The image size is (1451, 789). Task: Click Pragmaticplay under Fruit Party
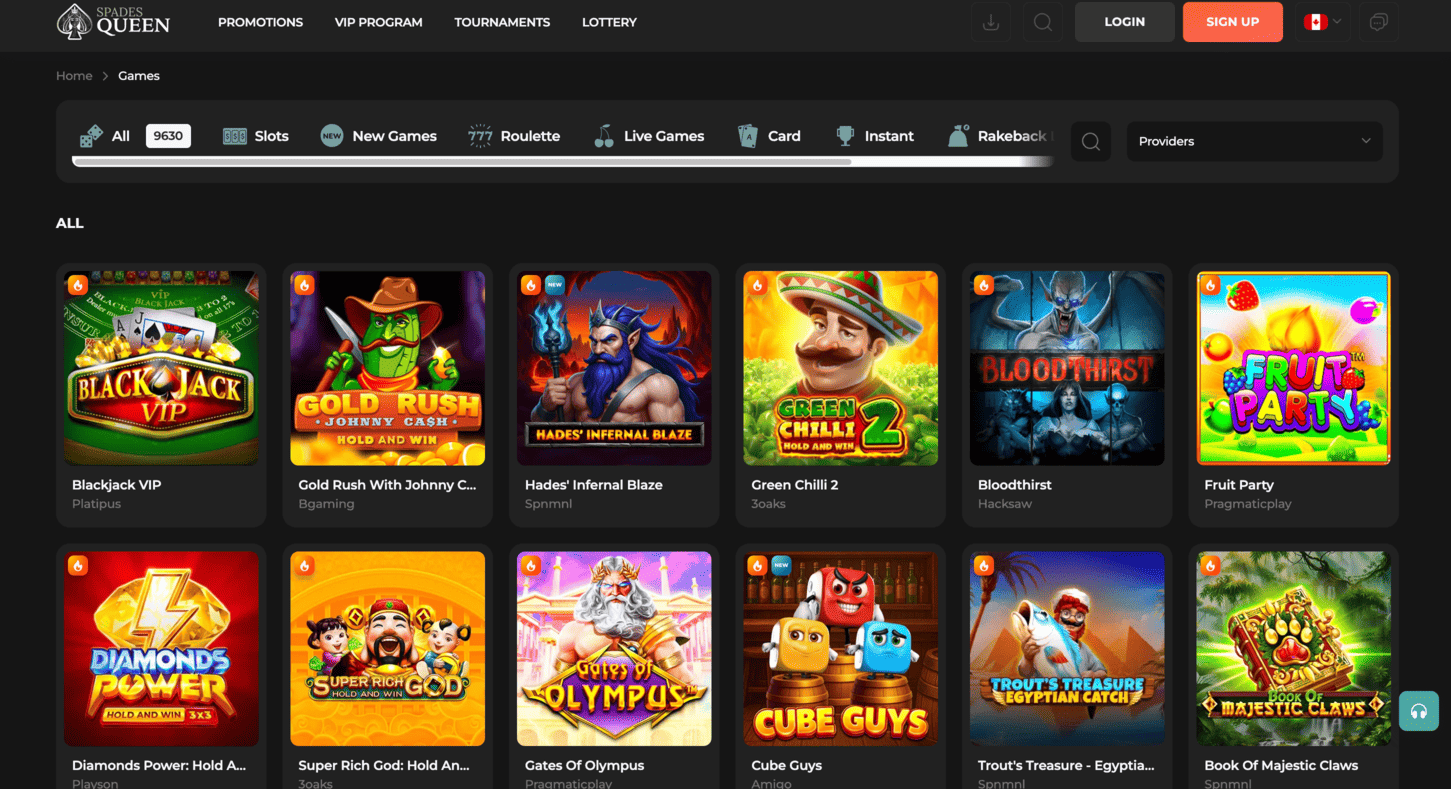1248,504
